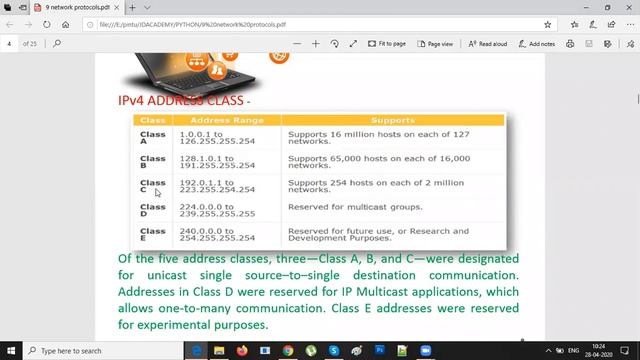Click 'Reserved for multicast groups.' cell

click(x=355, y=207)
